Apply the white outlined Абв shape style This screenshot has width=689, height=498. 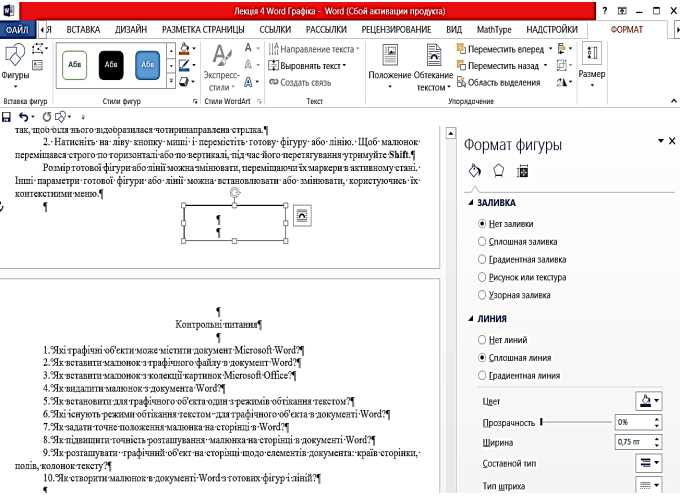click(x=75, y=65)
